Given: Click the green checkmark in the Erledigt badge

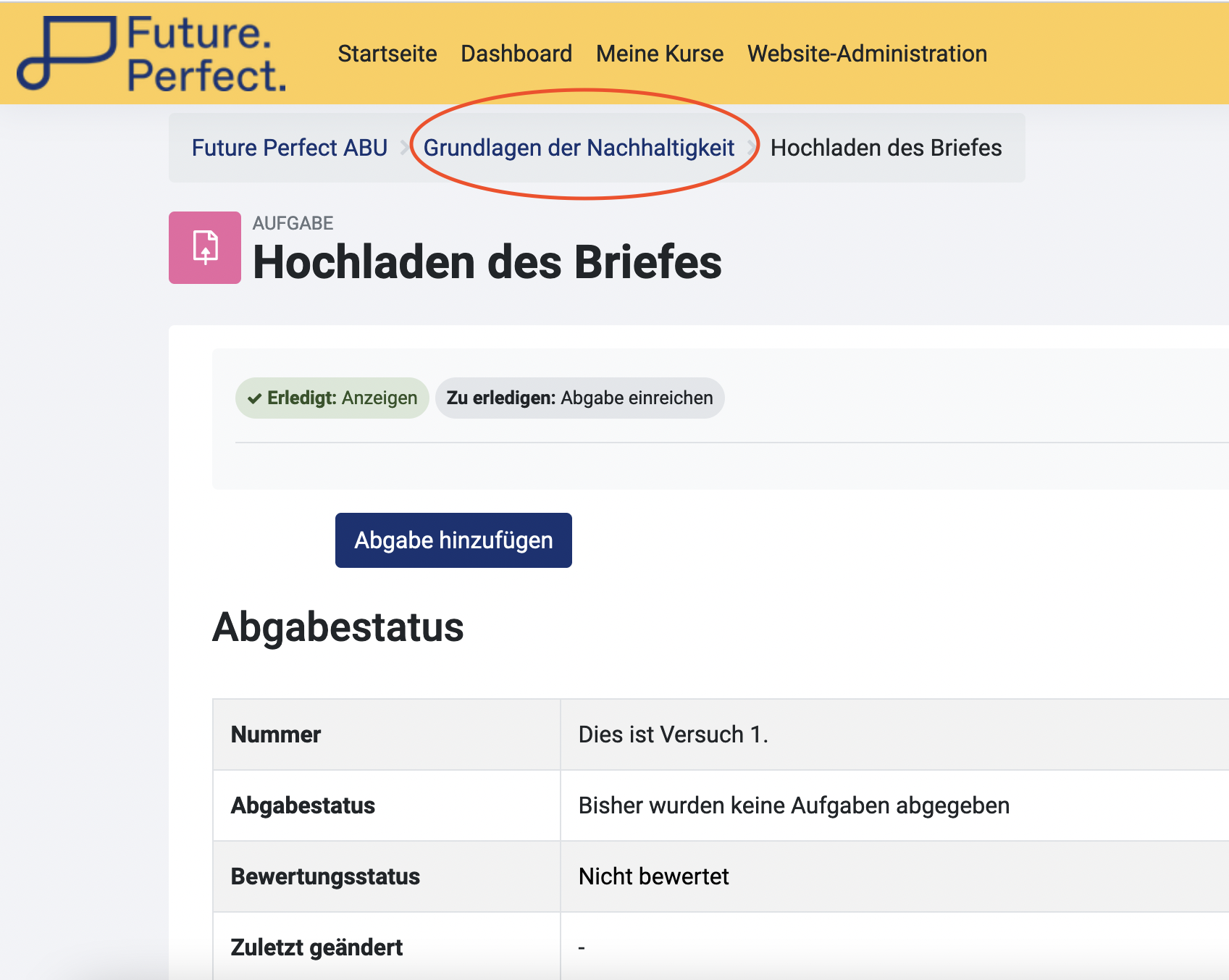Looking at the screenshot, I should click(x=254, y=398).
